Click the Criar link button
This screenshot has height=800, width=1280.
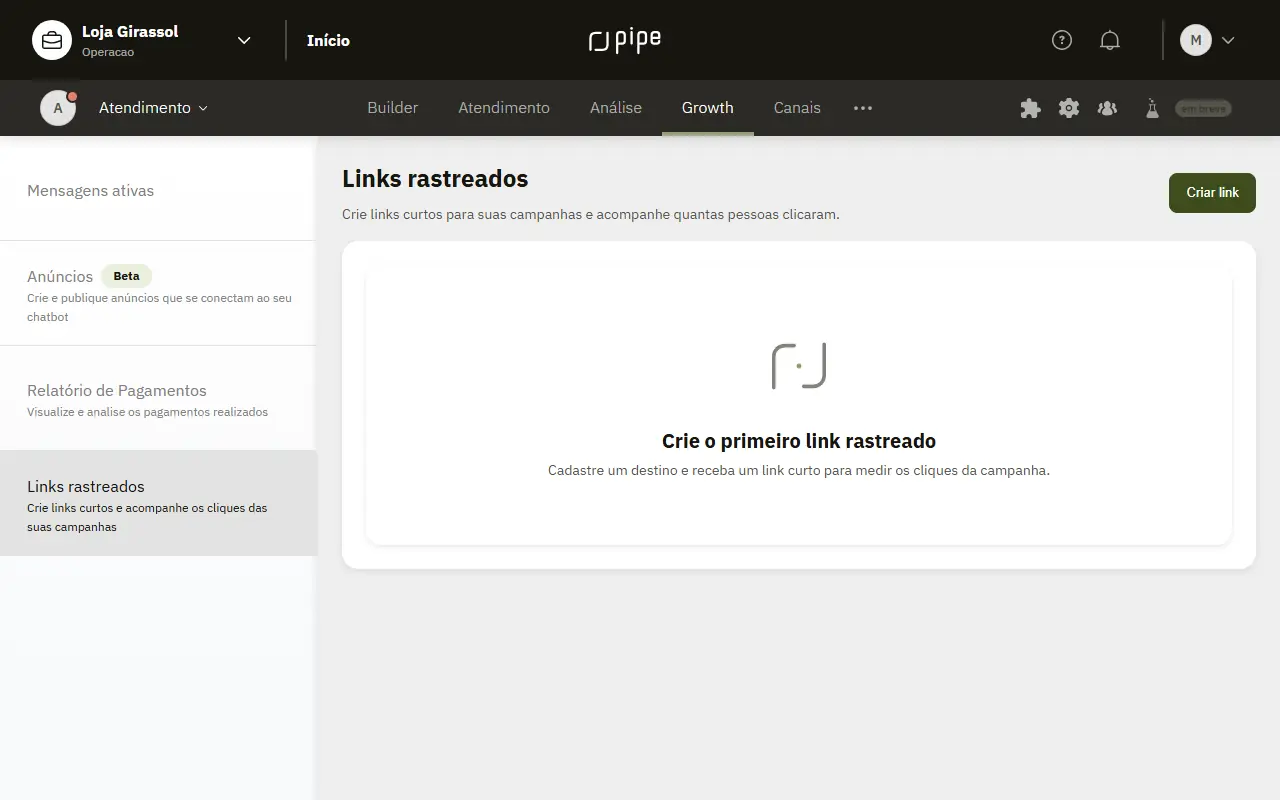tap(1212, 192)
